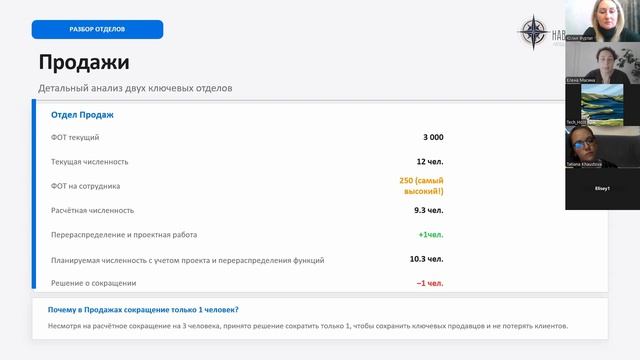Click the «Текущая численность» row label
640x360 pixels.
(89, 162)
